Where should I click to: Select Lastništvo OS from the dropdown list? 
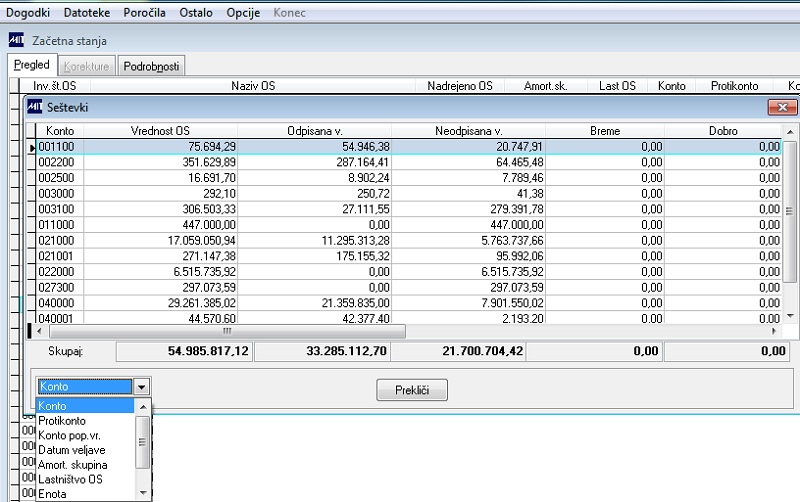70,480
